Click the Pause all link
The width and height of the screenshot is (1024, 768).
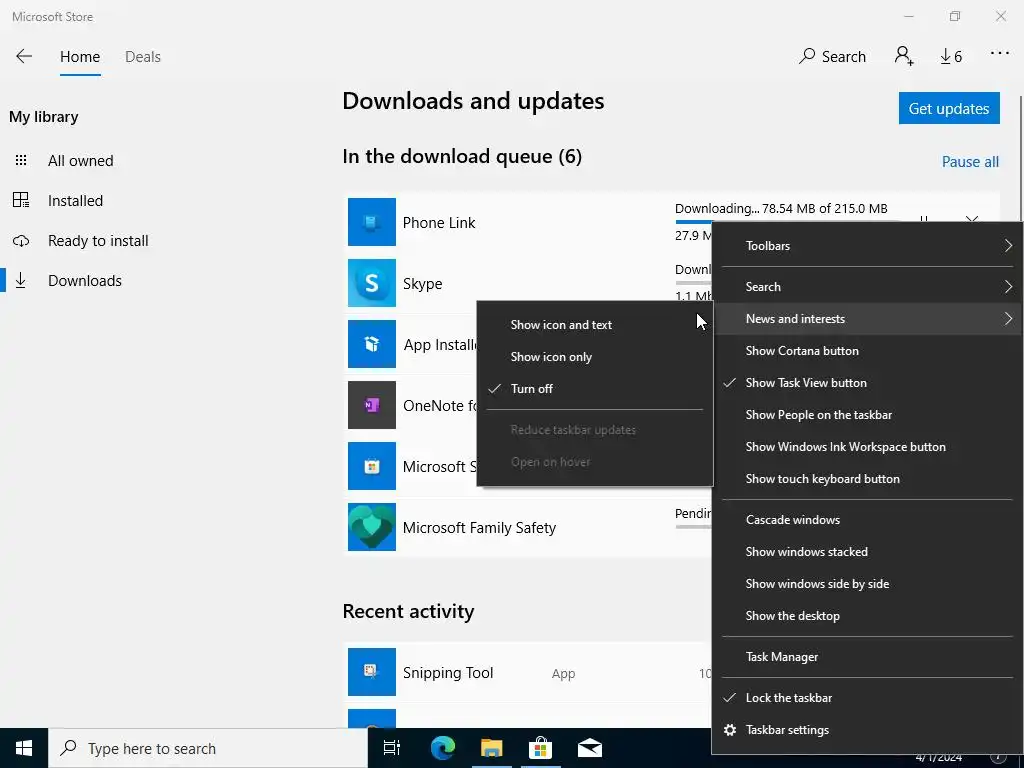tap(970, 161)
